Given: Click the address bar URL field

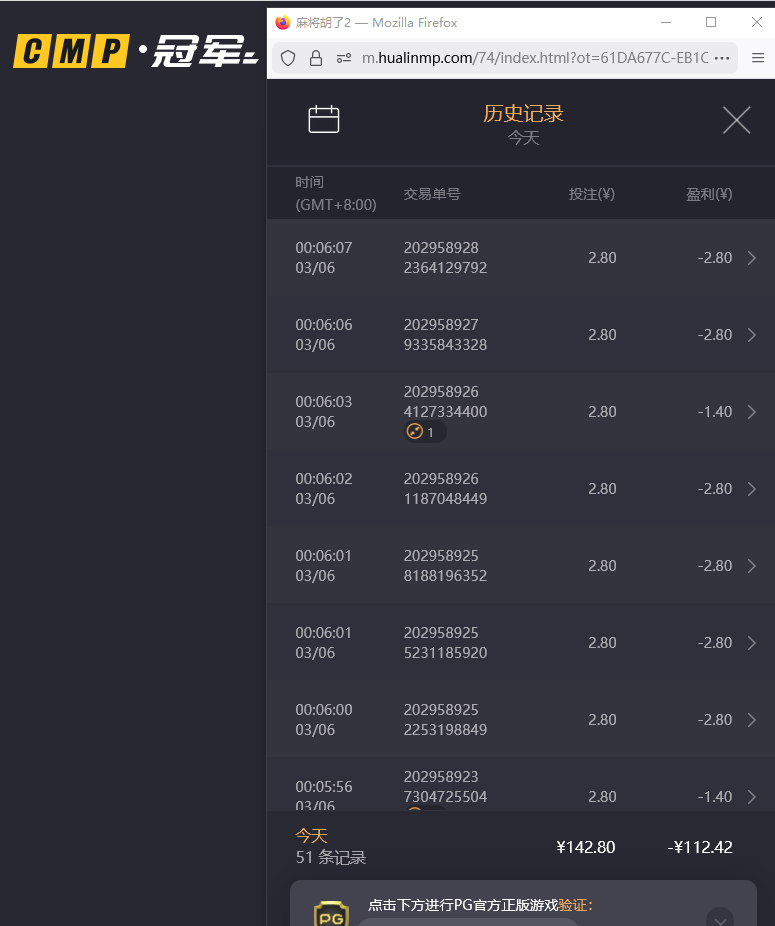Looking at the screenshot, I should point(535,58).
